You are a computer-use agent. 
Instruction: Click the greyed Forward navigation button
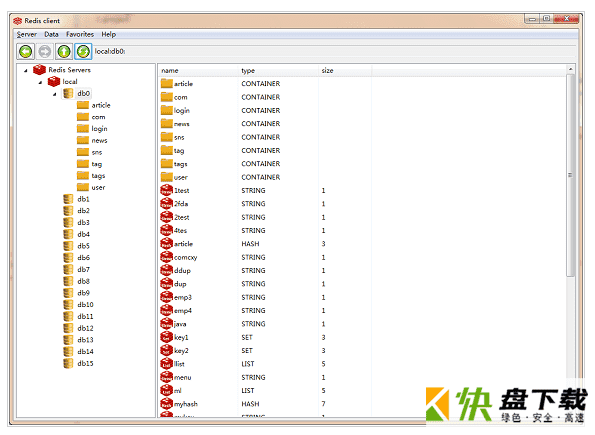pyautogui.click(x=45, y=51)
